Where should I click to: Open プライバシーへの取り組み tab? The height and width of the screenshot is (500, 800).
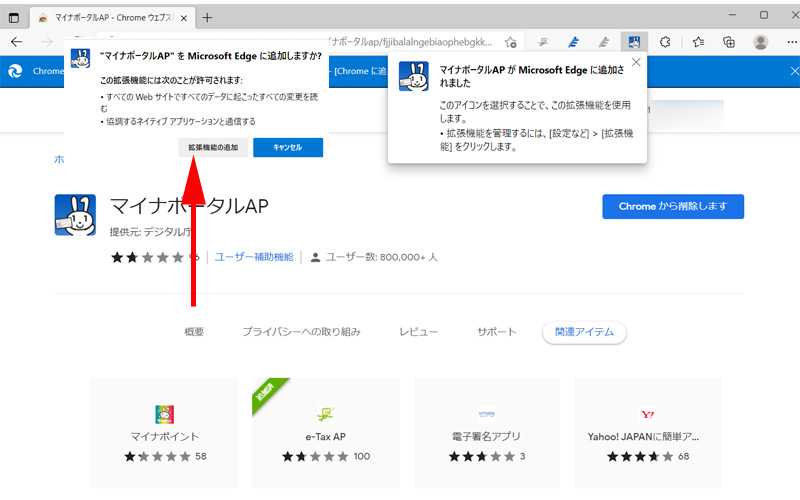pos(301,332)
